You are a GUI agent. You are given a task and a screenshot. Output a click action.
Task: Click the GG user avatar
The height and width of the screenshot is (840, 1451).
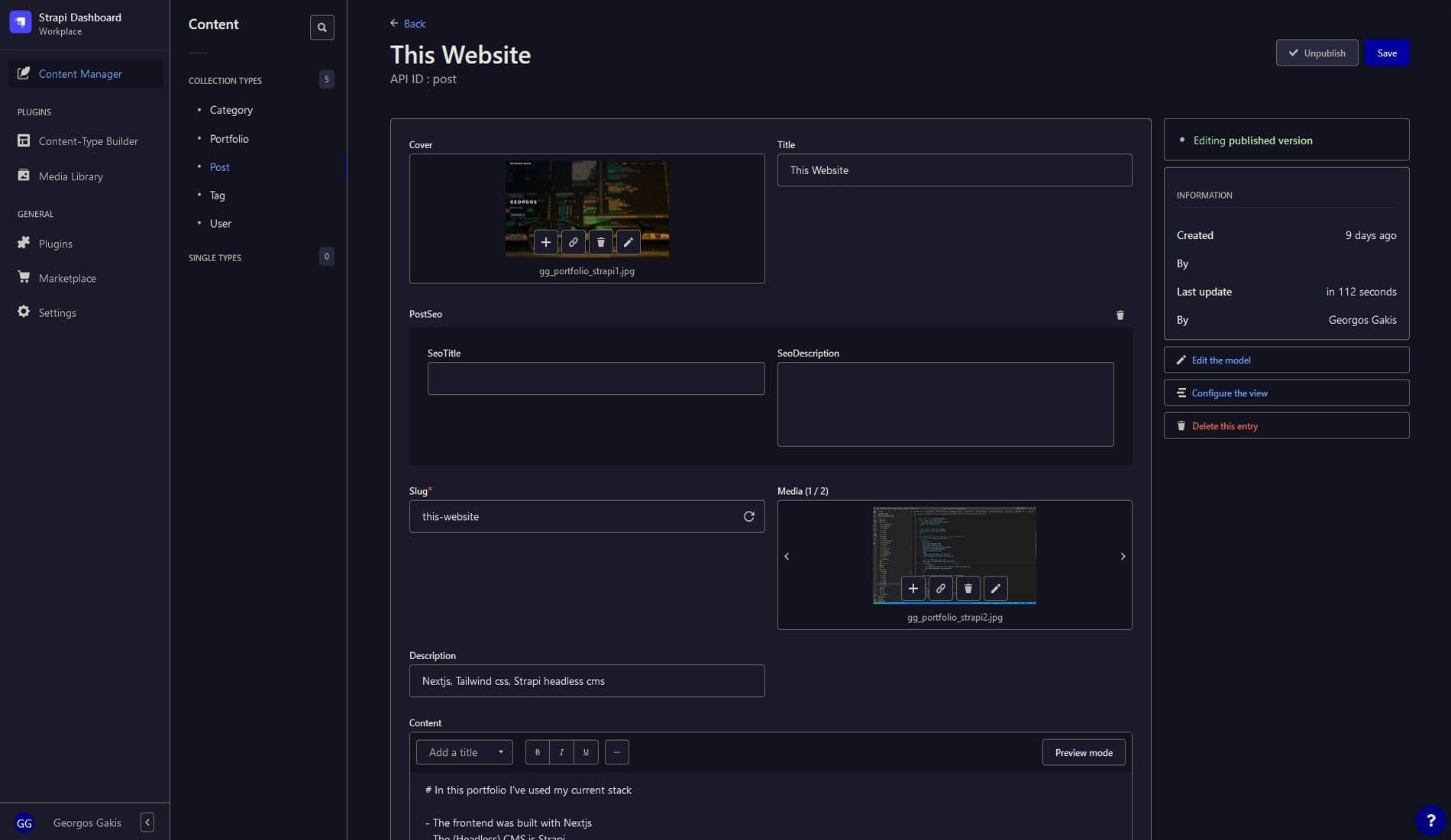(24, 822)
